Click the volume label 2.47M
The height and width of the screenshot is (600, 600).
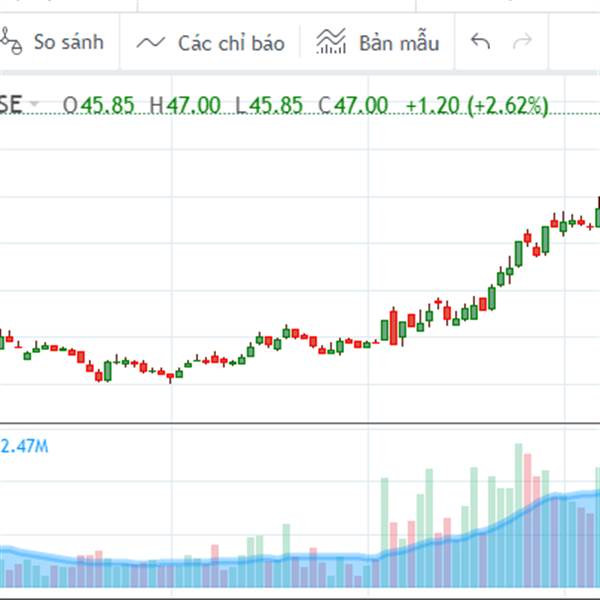tap(24, 446)
